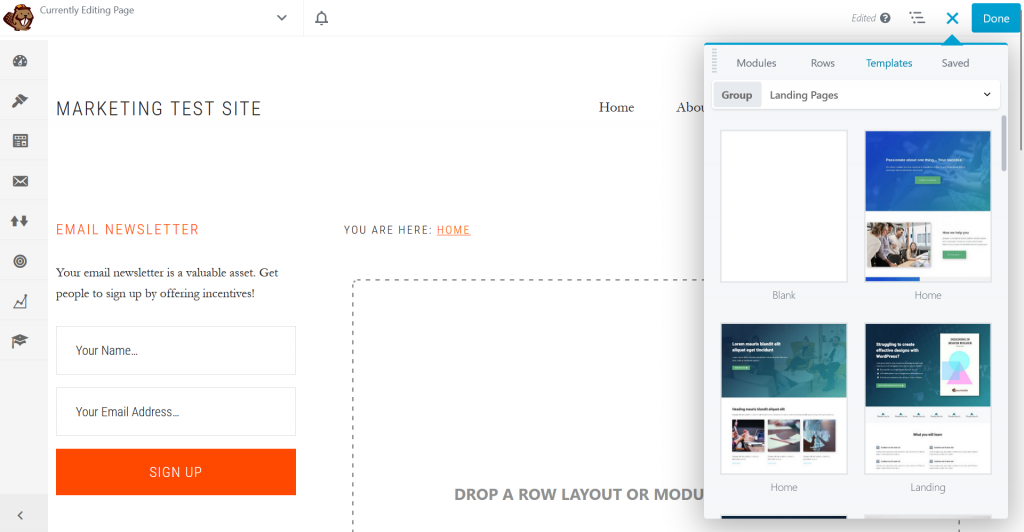Click the Your Name input field
Image resolution: width=1024 pixels, height=532 pixels.
click(176, 351)
